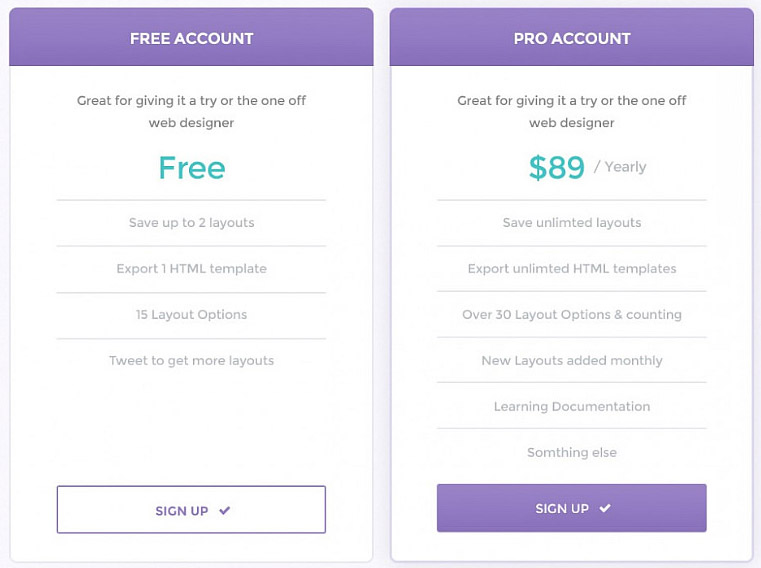Click Save unlimted layouts feature
Screen dimensions: 761x568
point(571,223)
